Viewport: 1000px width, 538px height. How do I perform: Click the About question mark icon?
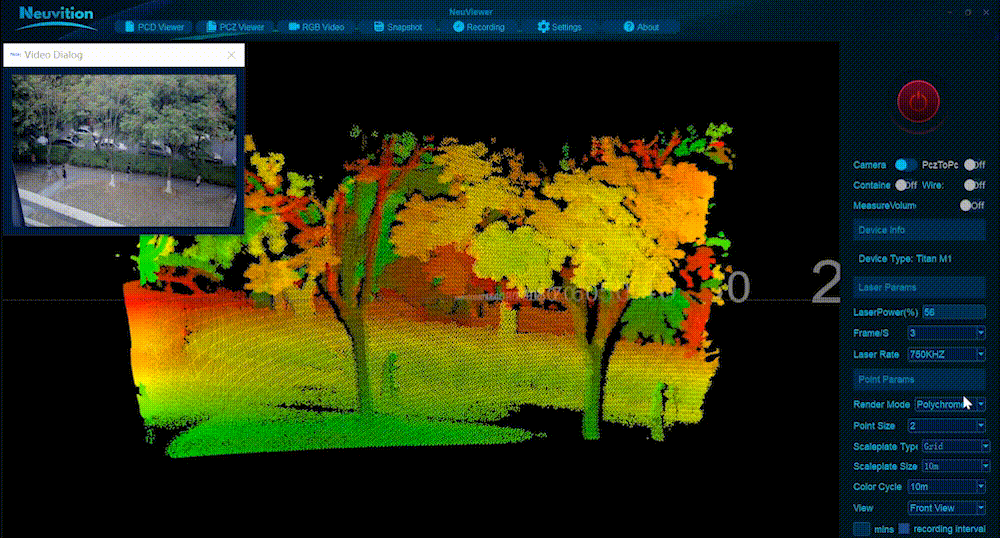coord(628,27)
